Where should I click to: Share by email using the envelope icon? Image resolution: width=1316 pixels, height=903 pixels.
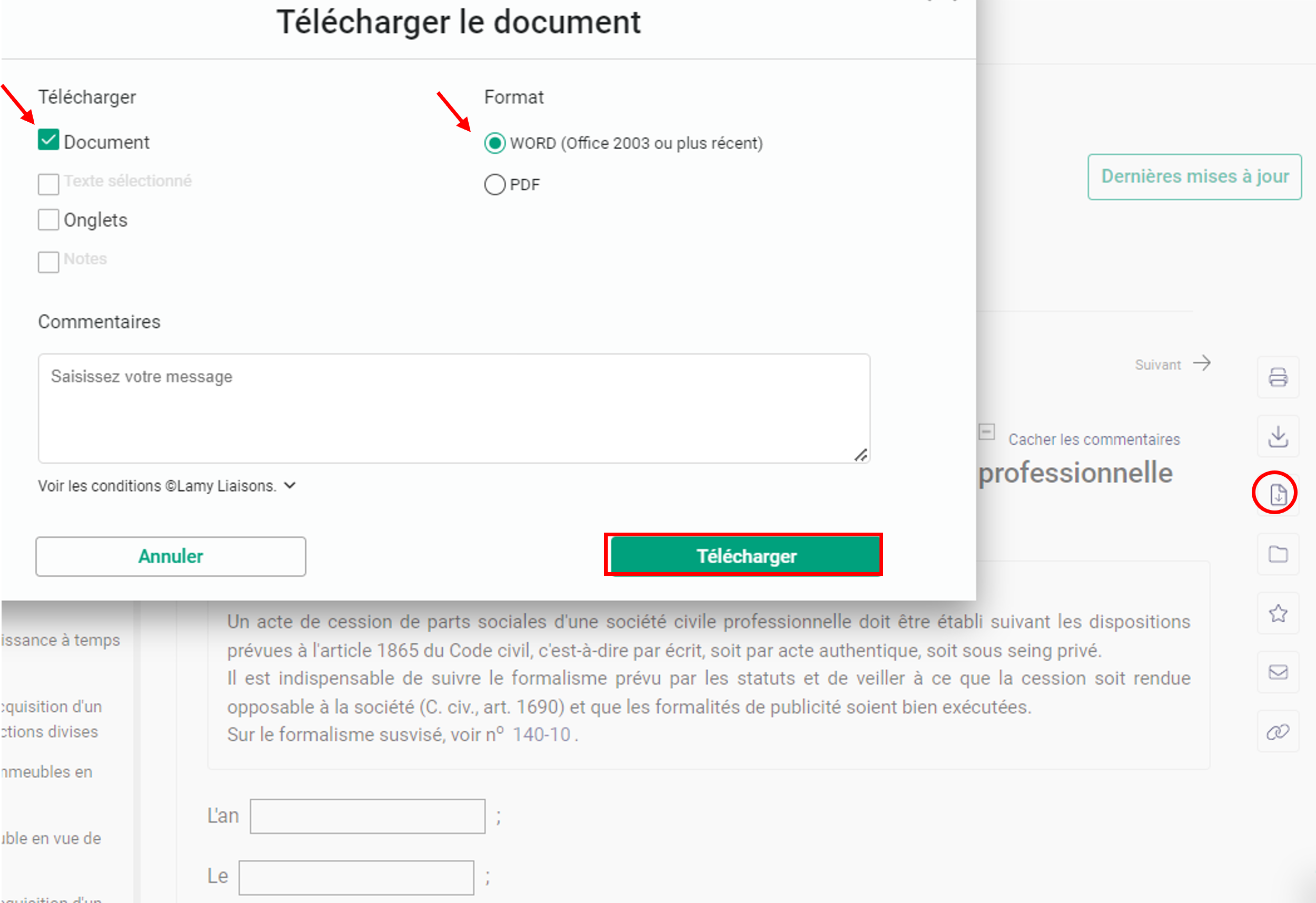click(x=1278, y=672)
